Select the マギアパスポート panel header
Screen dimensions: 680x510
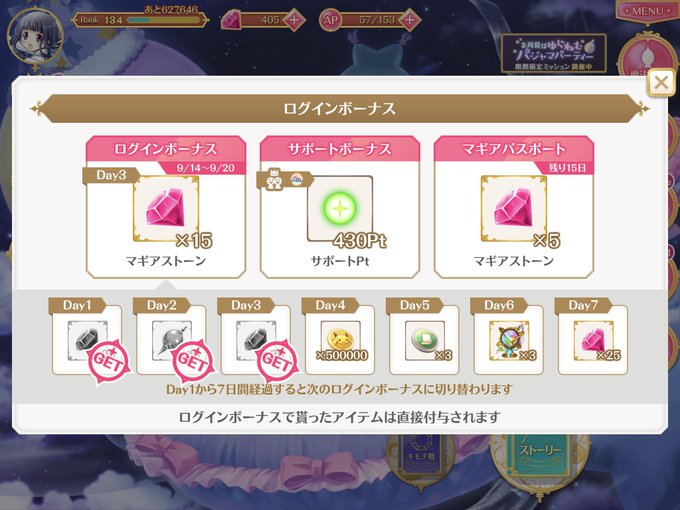tap(514, 149)
